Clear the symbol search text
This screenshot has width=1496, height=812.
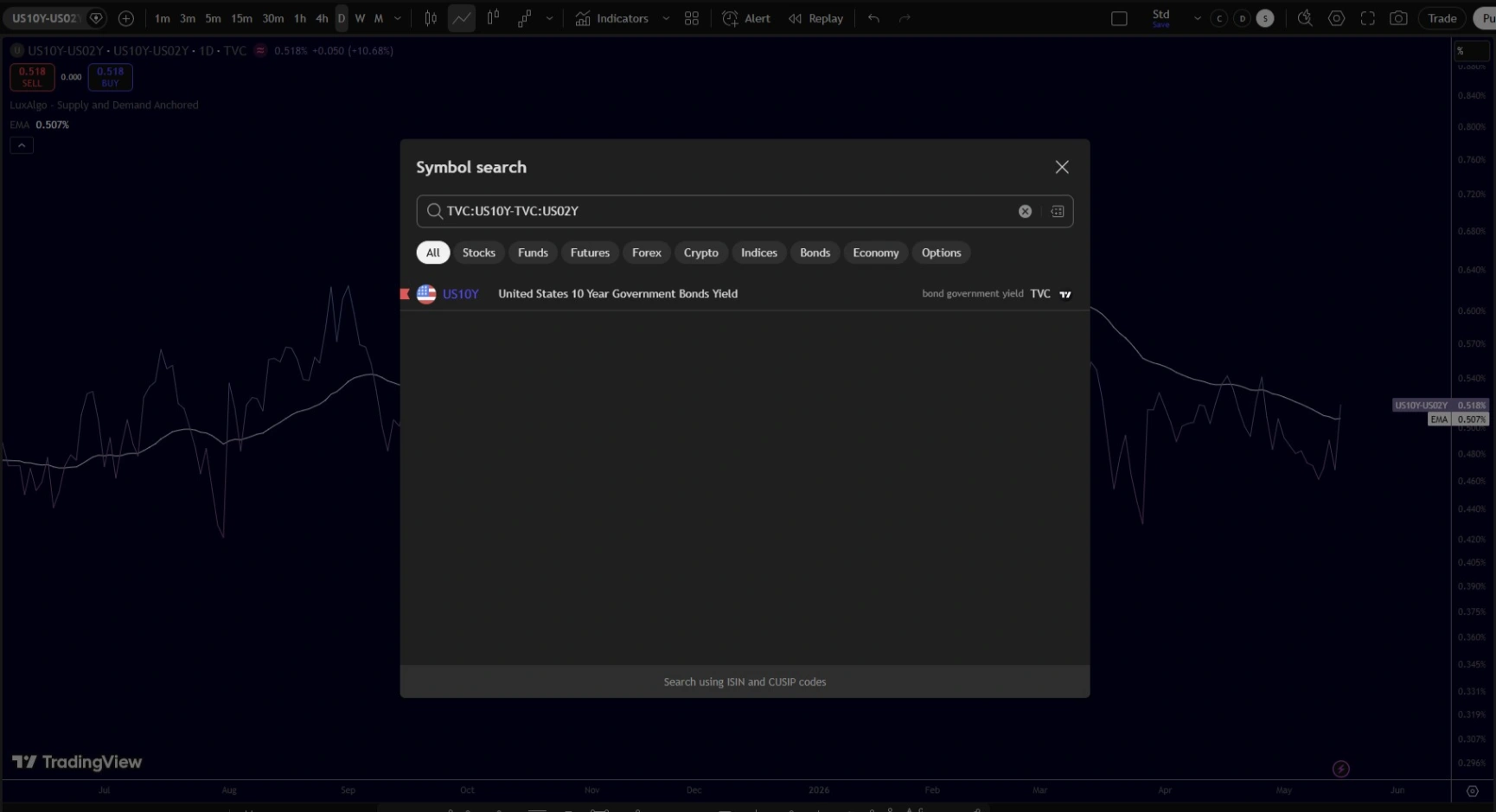(1025, 211)
